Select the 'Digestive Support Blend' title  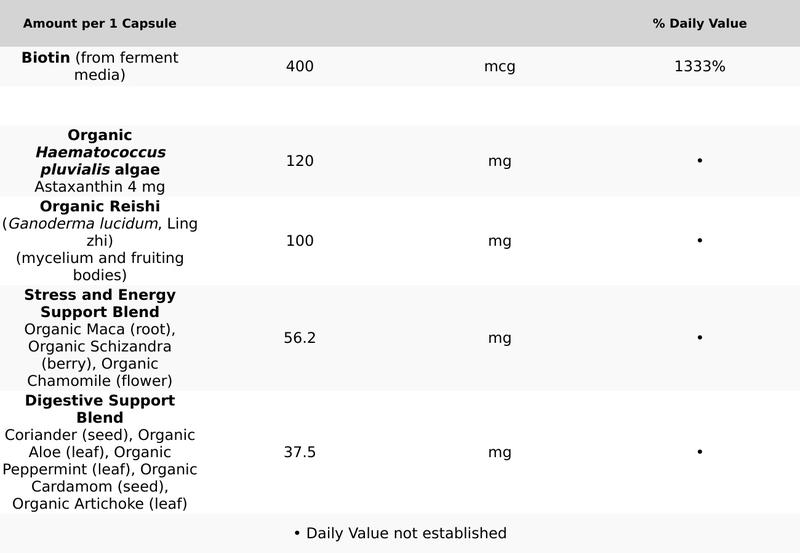point(100,408)
